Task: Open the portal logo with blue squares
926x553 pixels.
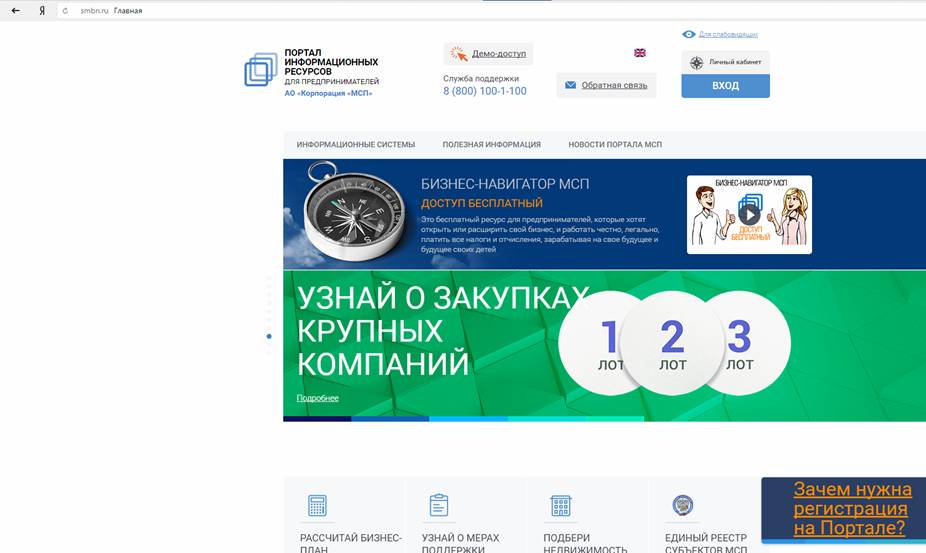Action: tap(261, 69)
